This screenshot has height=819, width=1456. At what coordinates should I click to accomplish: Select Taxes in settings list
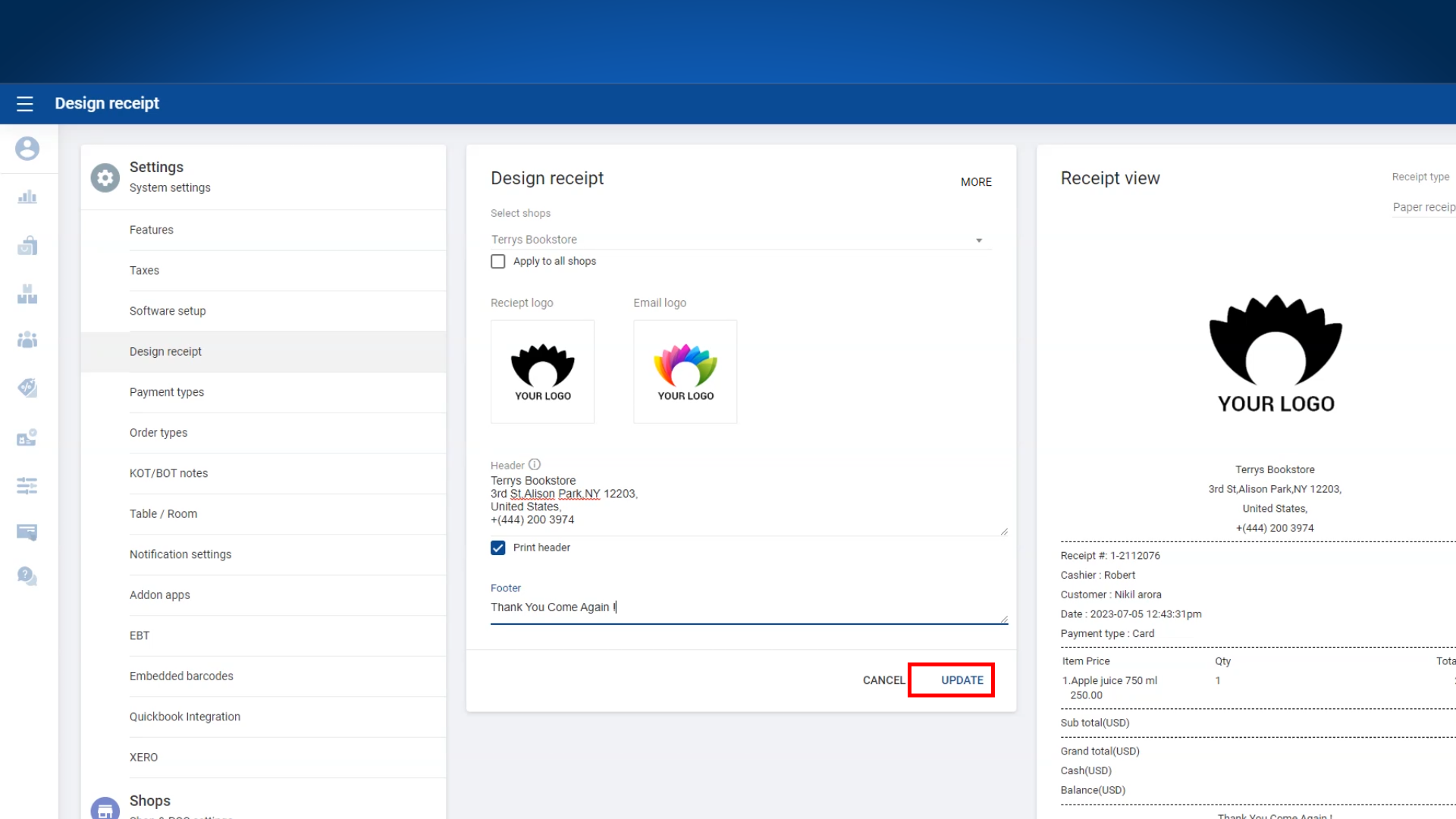tap(144, 271)
